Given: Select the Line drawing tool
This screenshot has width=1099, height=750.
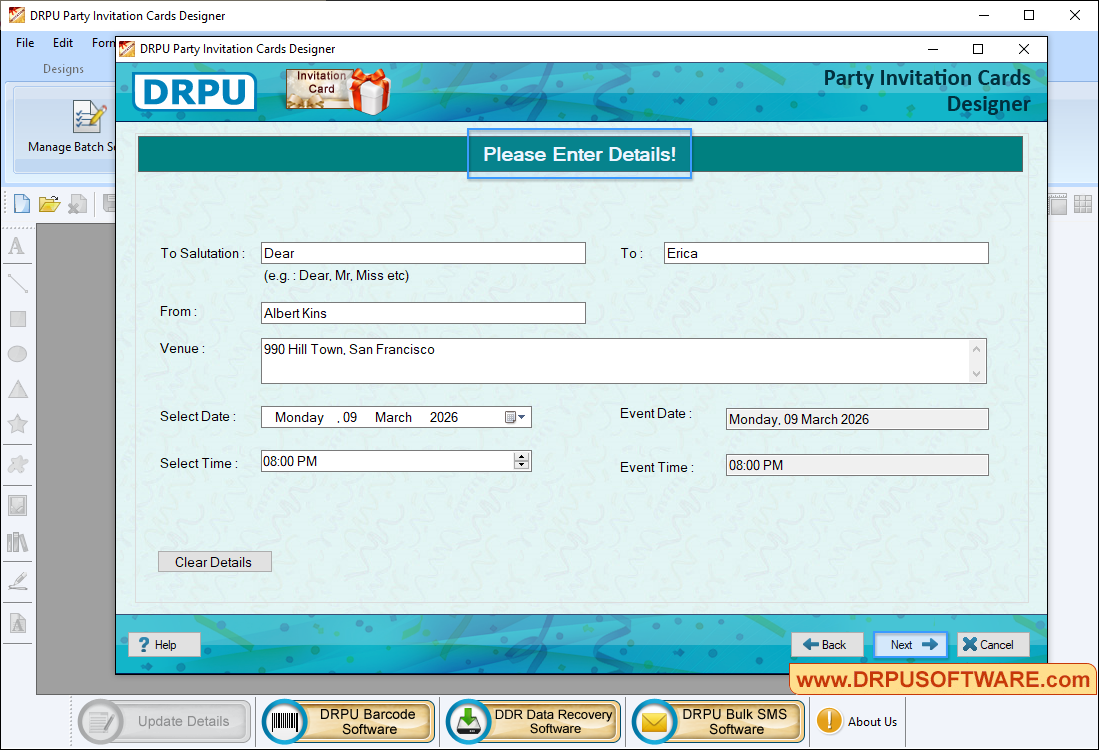Looking at the screenshot, I should 17,283.
